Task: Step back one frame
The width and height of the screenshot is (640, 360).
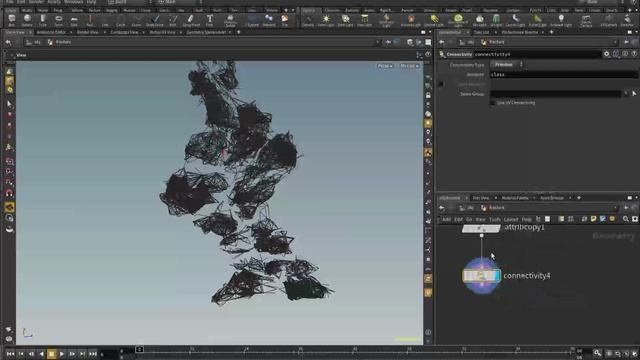Action: [x=31, y=354]
